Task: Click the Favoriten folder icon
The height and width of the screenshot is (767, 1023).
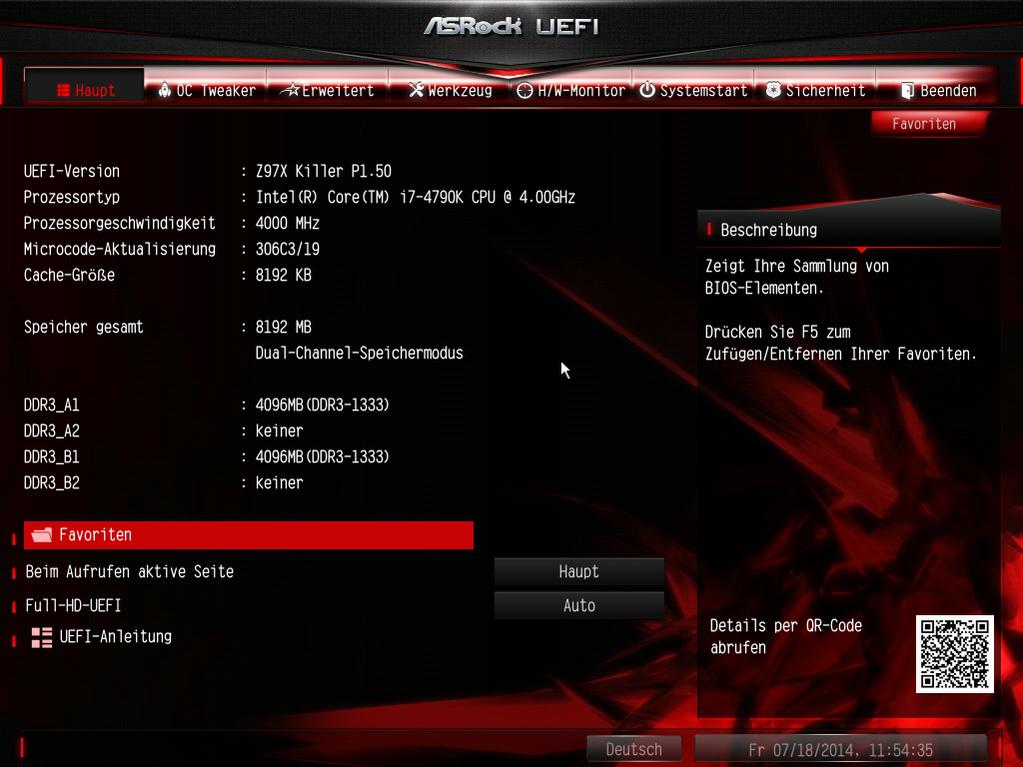Action: 42,535
